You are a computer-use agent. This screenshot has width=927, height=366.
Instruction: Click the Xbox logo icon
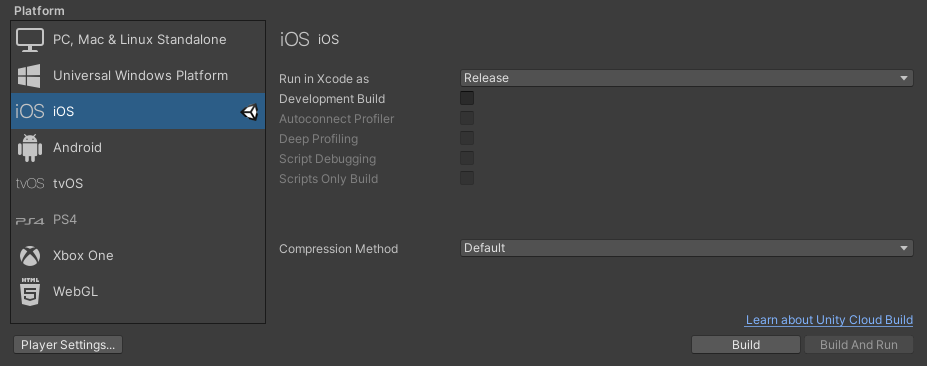click(x=30, y=256)
